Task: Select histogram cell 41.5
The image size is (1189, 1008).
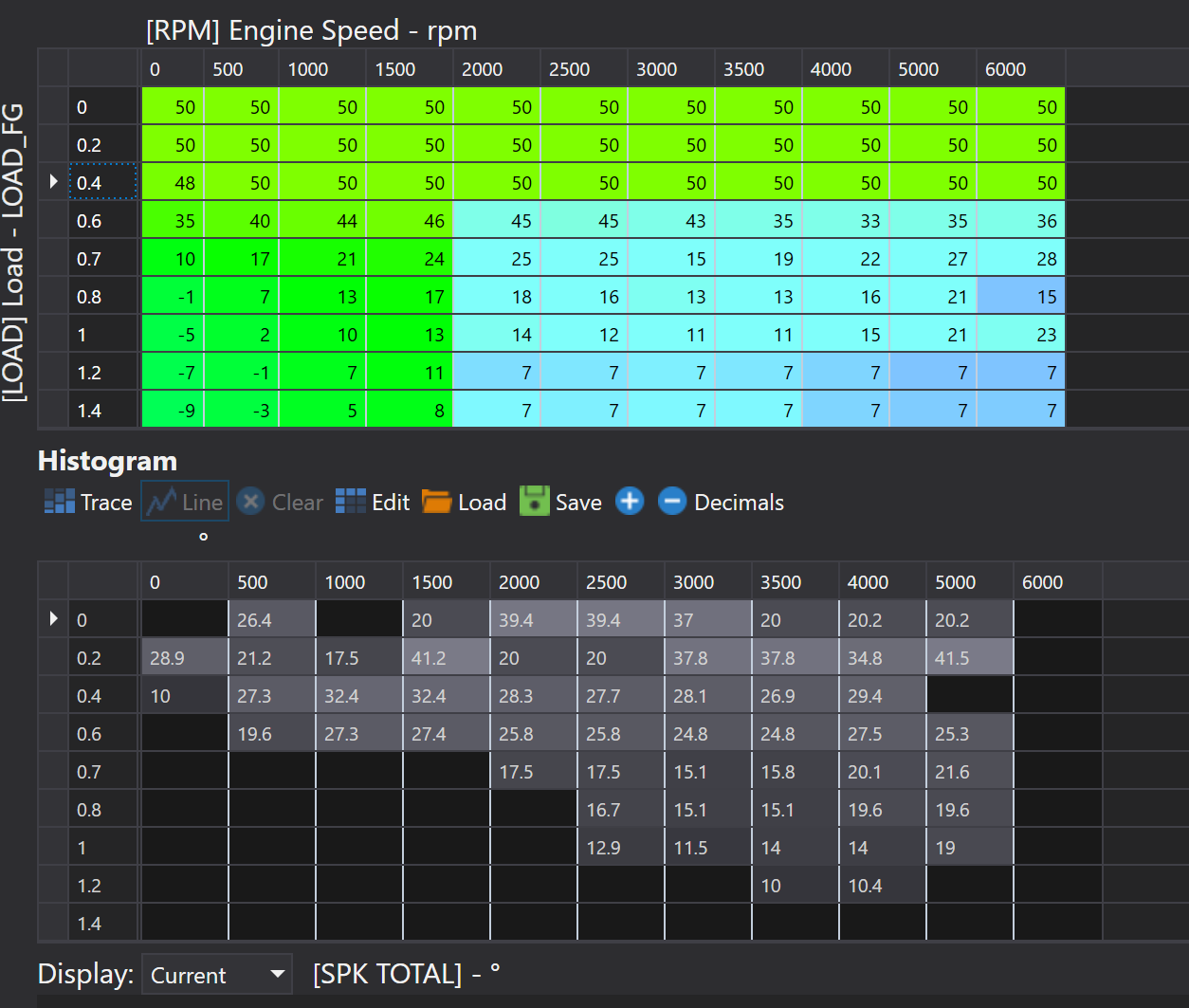Action: click(970, 657)
